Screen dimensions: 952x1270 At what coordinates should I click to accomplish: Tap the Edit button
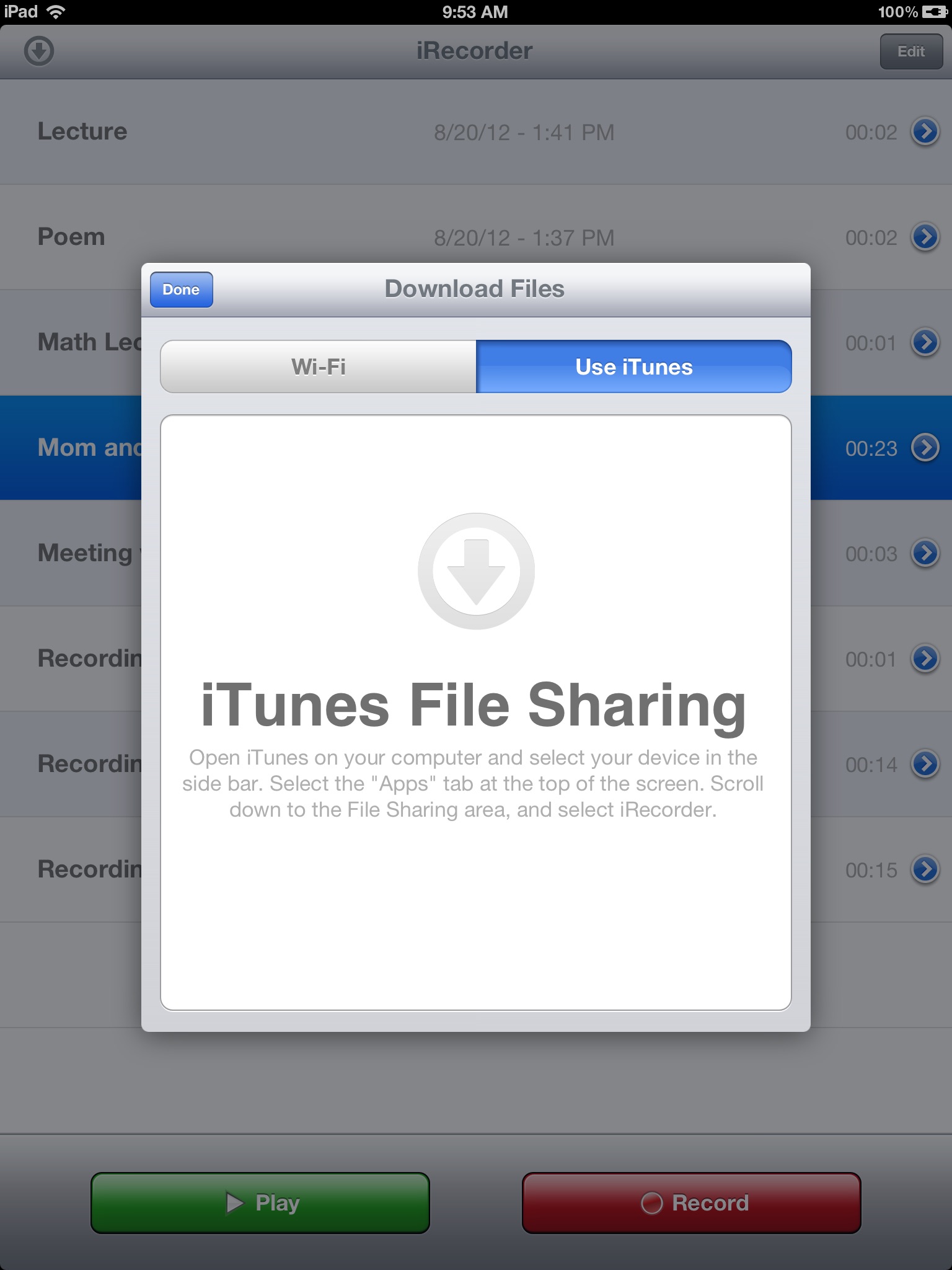tap(911, 51)
